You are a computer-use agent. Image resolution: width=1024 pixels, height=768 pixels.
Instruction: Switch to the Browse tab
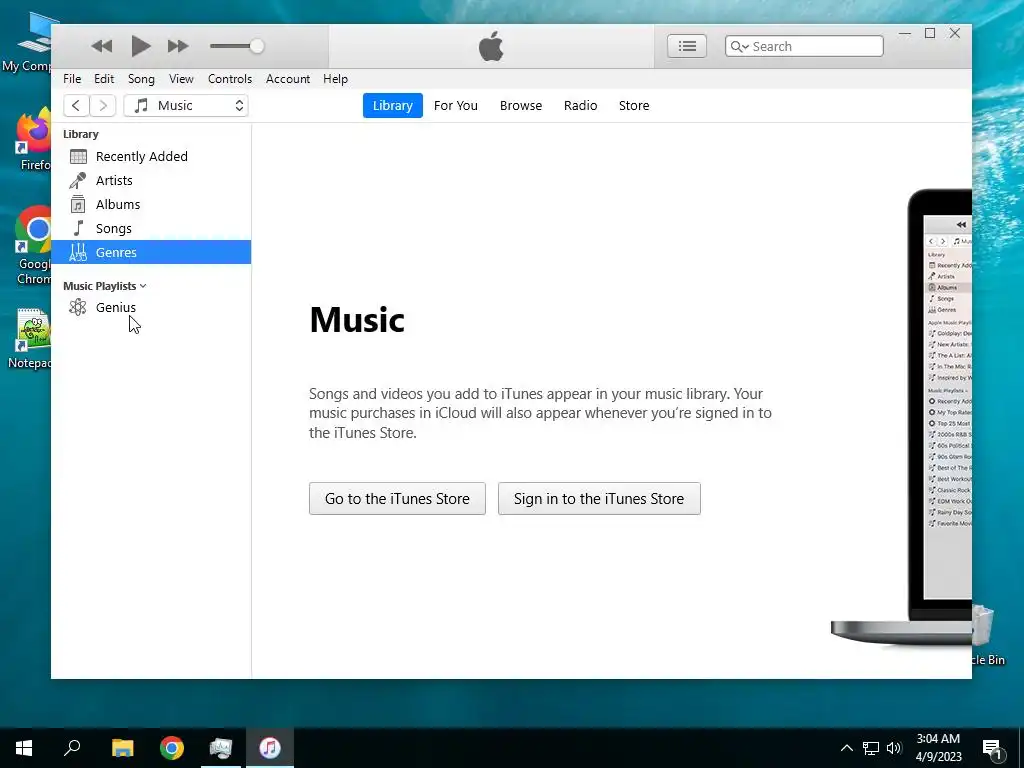point(520,105)
